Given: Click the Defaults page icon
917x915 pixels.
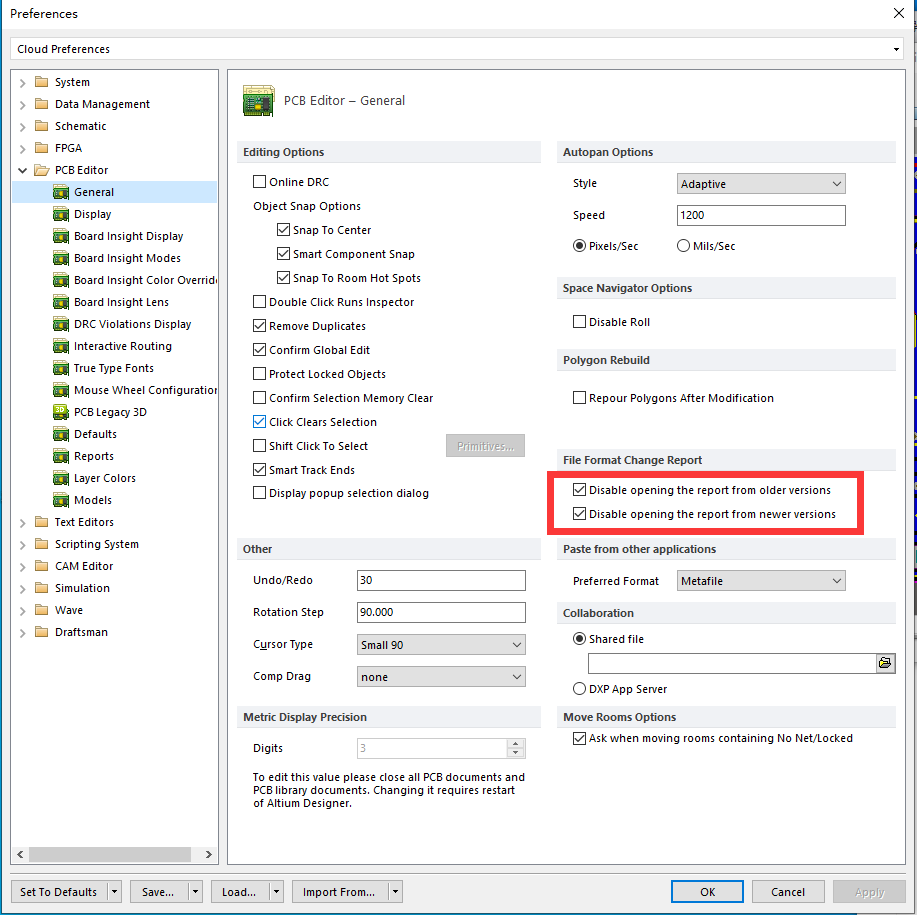Looking at the screenshot, I should point(61,434).
